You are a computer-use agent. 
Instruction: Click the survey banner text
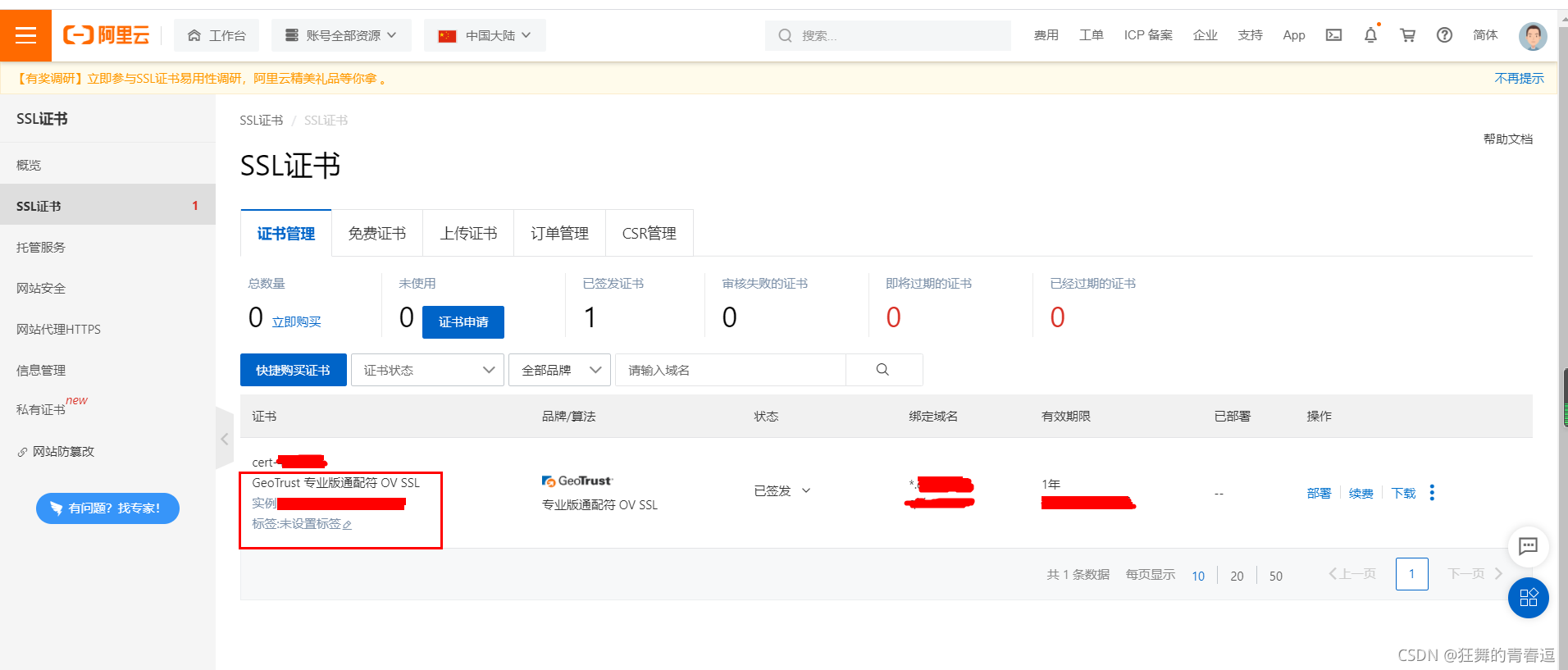[201, 79]
